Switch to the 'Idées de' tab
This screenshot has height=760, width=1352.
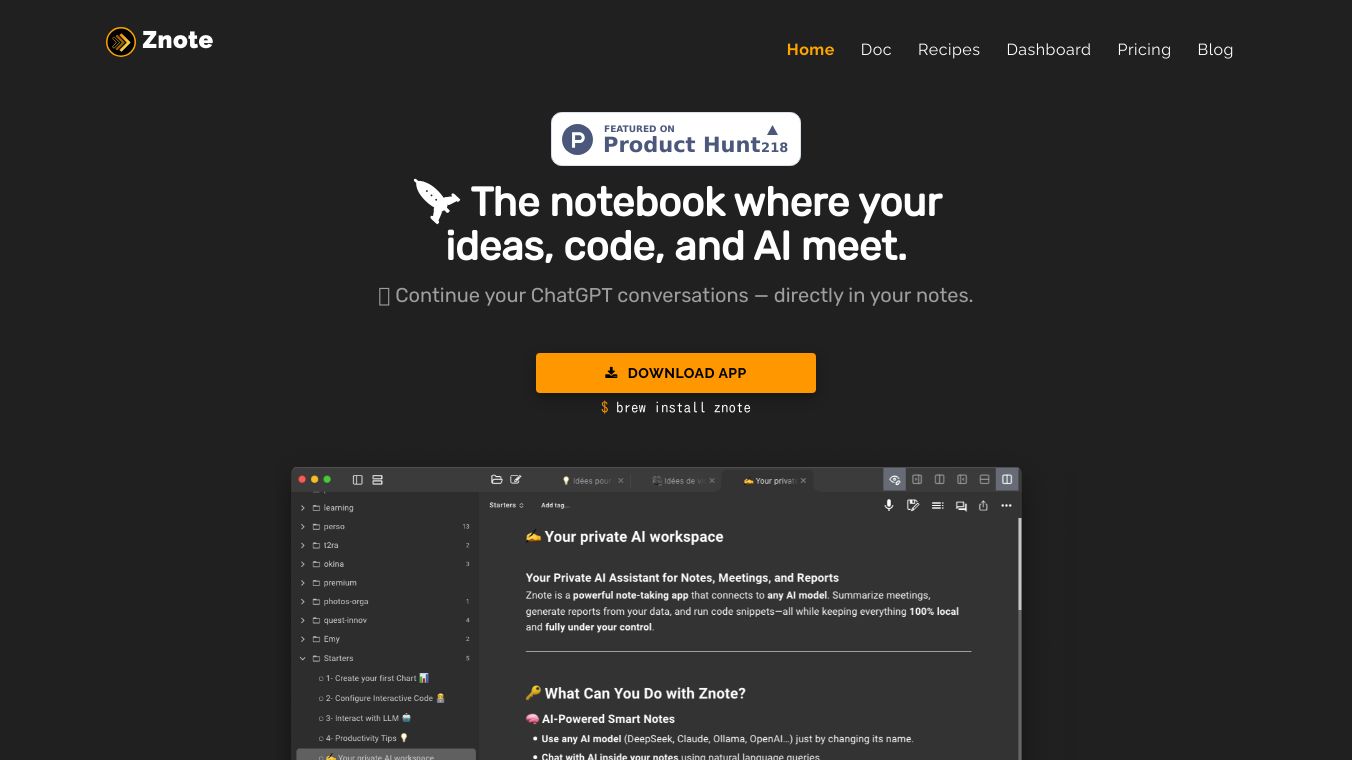678,481
